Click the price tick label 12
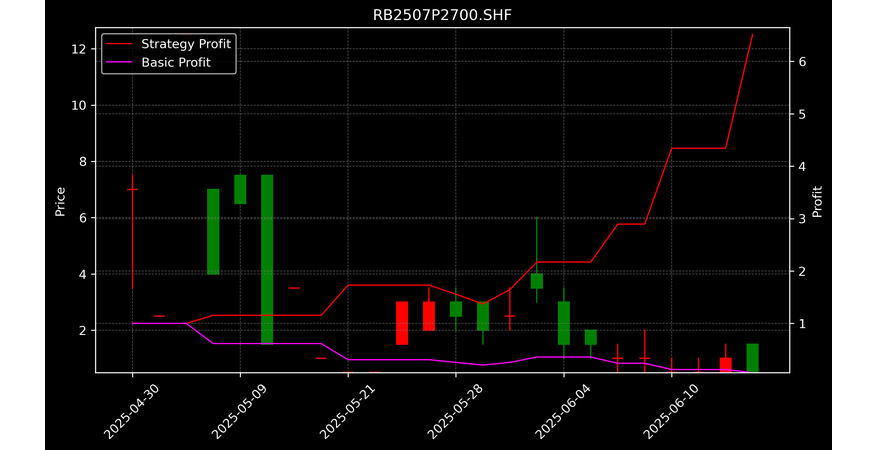This screenshot has height=450, width=878. [78, 49]
